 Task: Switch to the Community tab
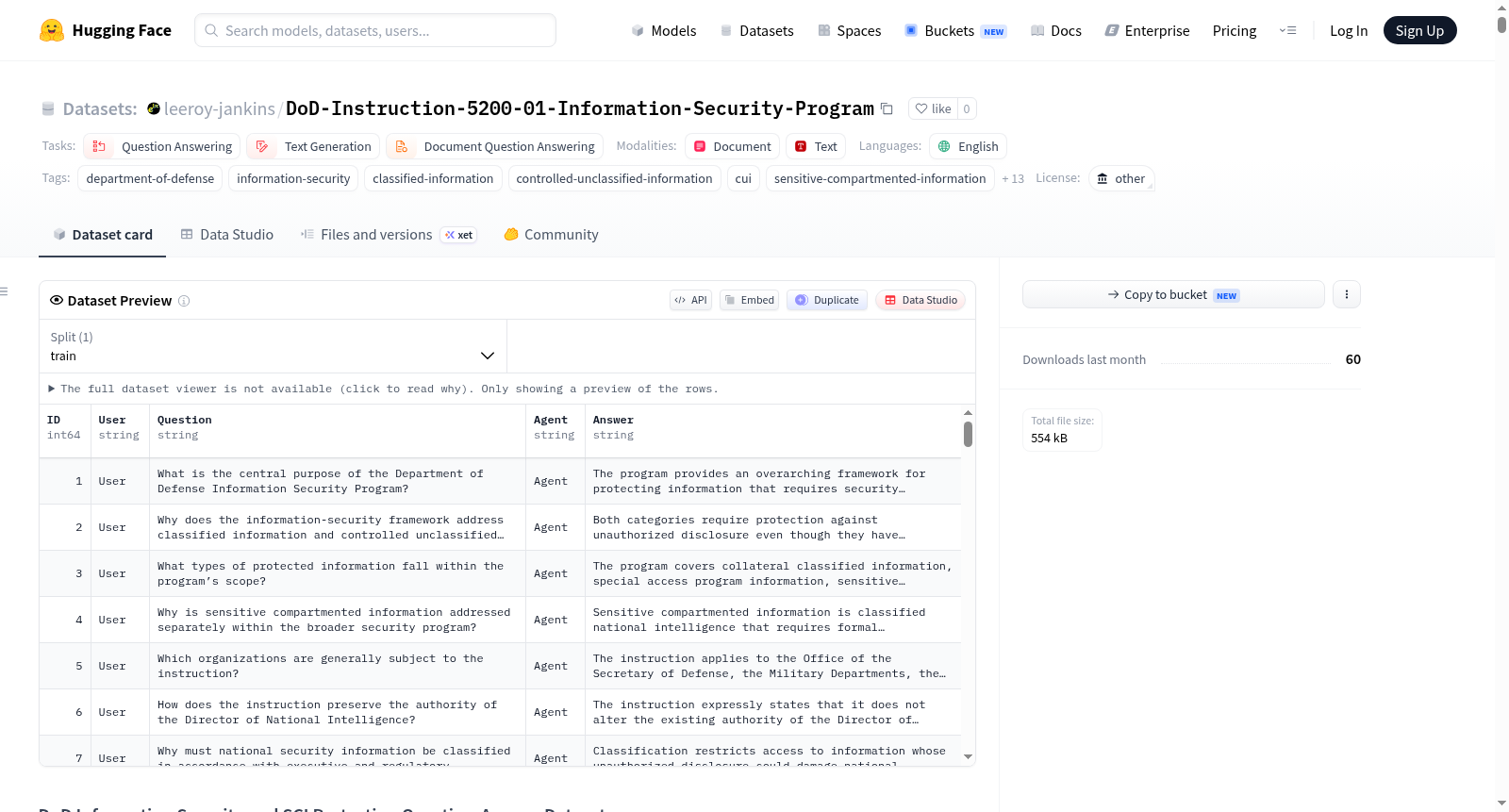click(x=552, y=235)
